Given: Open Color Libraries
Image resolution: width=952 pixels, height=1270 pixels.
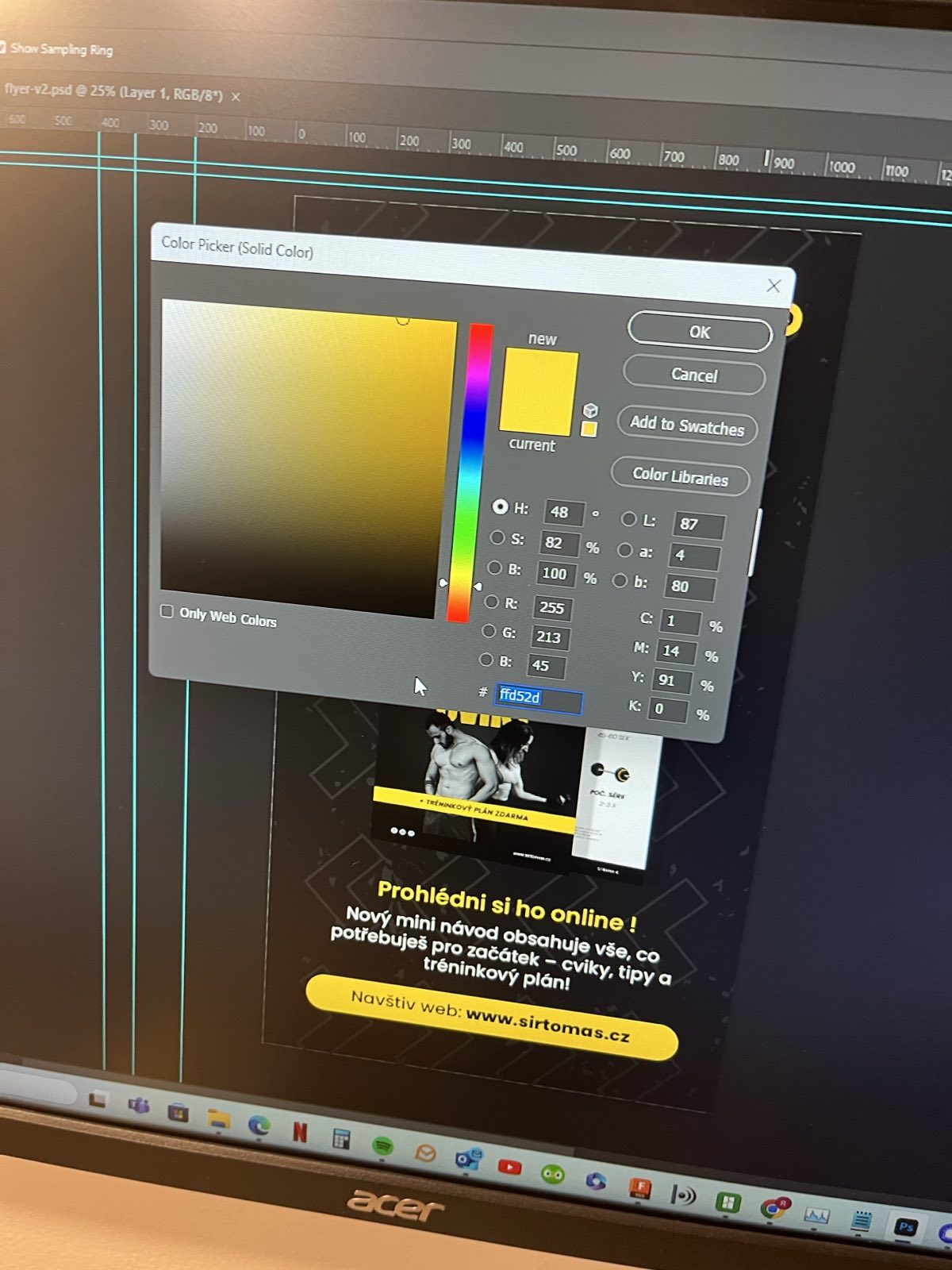Looking at the screenshot, I should [x=681, y=476].
